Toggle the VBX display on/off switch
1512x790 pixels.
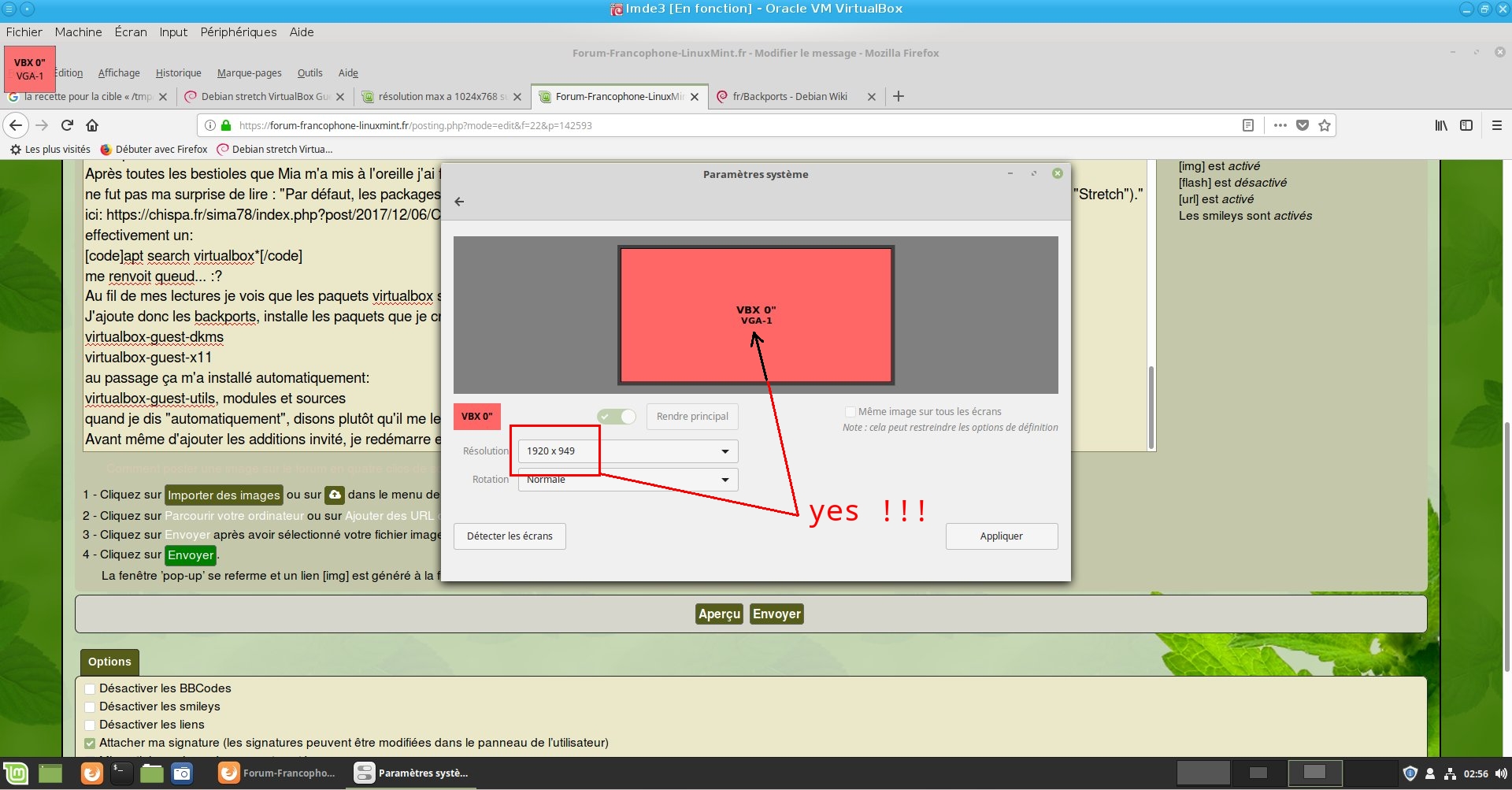pos(617,417)
